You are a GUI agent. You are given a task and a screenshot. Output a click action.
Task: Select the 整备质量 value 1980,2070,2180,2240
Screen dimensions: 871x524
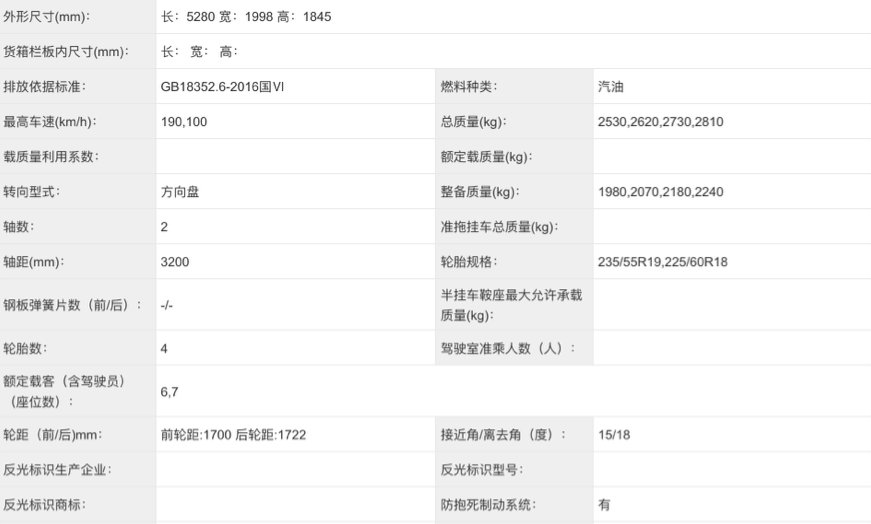tap(660, 192)
